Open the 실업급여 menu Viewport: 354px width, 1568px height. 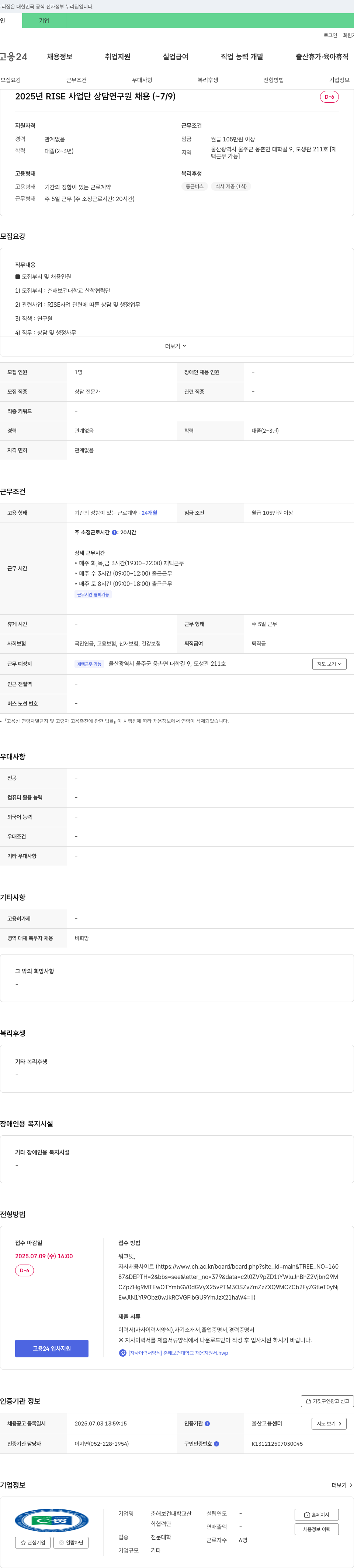point(176,57)
